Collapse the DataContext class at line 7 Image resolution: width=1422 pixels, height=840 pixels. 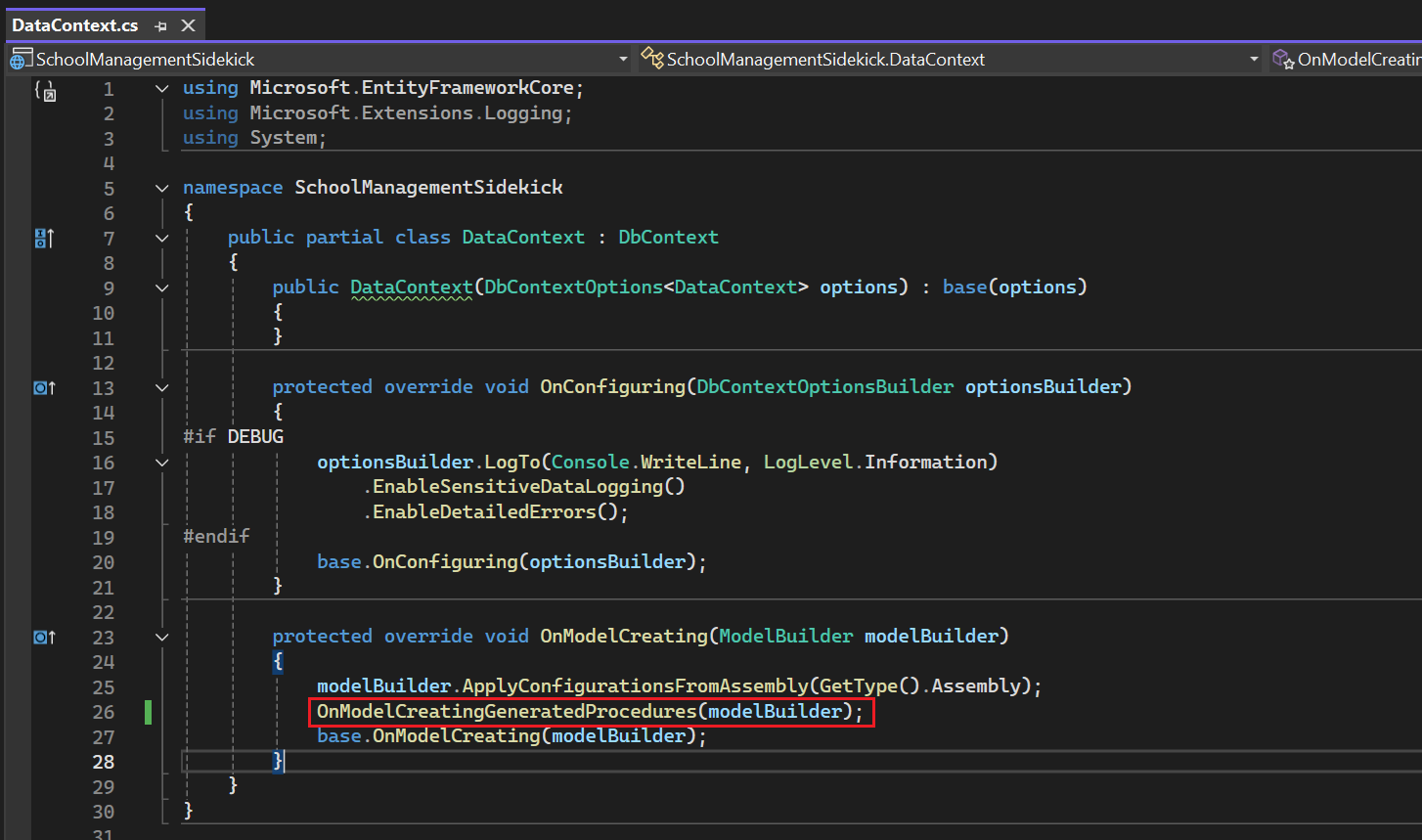pyautogui.click(x=162, y=238)
